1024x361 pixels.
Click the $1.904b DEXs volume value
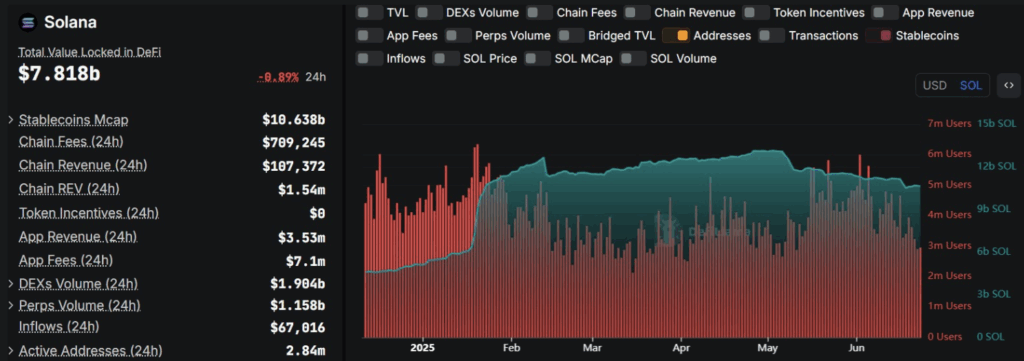[x=297, y=284]
